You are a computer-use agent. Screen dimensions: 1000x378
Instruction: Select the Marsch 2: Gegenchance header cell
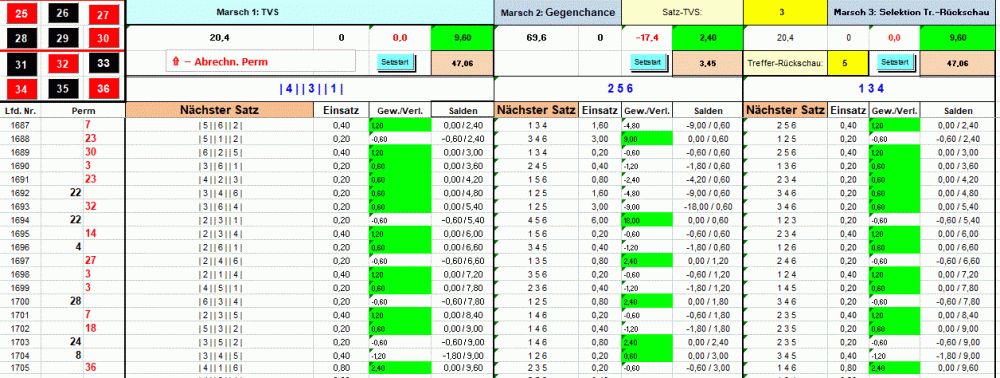(x=558, y=12)
